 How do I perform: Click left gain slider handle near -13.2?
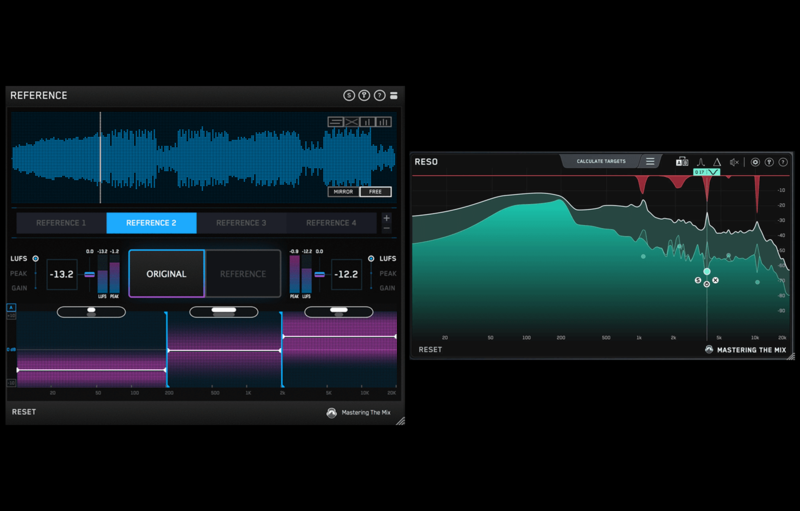point(89,274)
